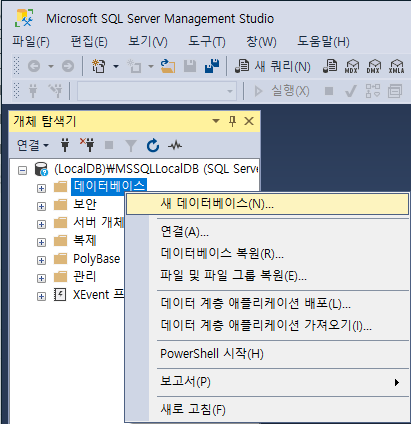Click the DMX query icon
This screenshot has width=411, height=424.
[373, 66]
